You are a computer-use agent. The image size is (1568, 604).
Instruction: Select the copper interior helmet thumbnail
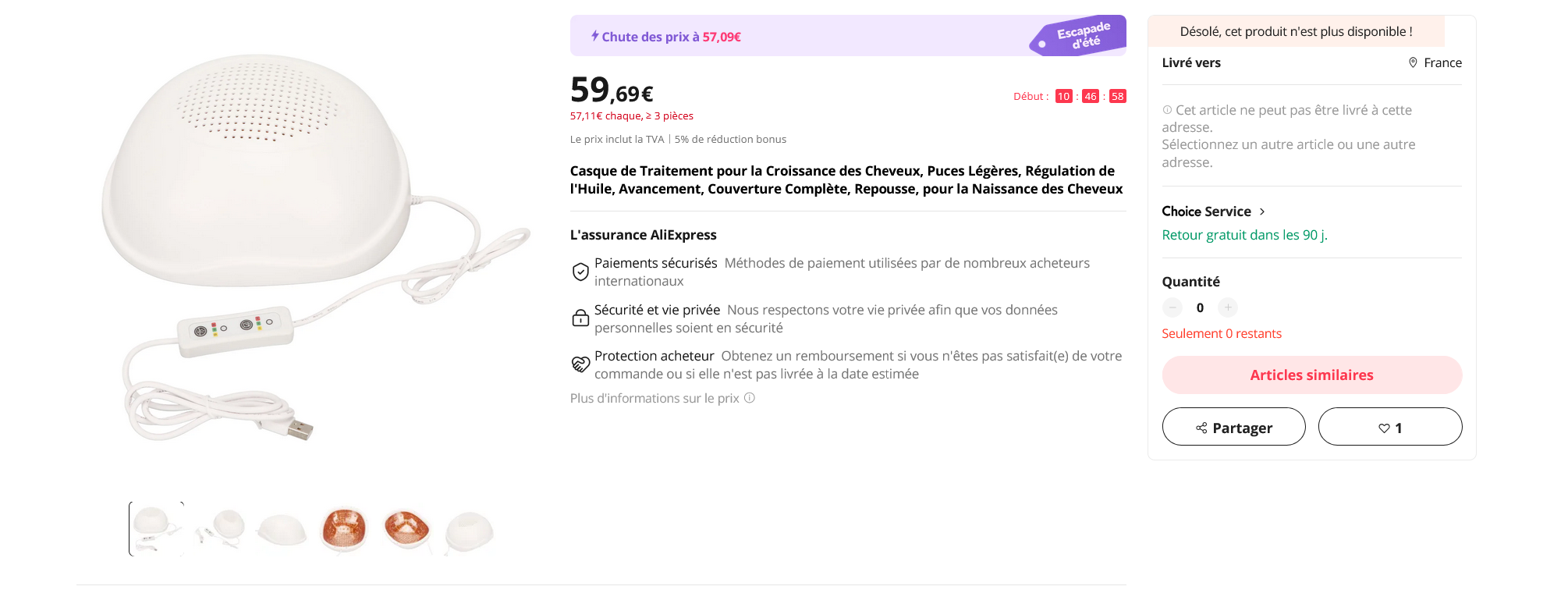(x=343, y=529)
